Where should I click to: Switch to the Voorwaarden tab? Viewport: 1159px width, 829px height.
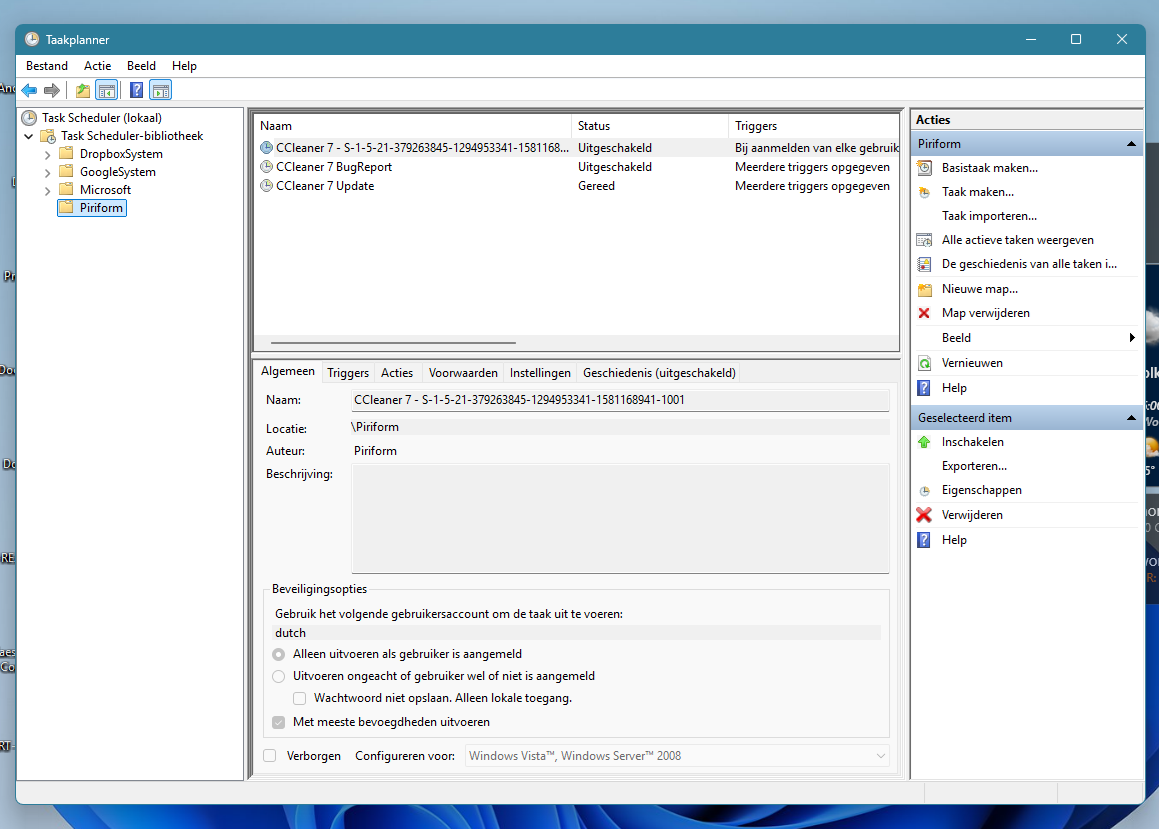[x=463, y=373]
